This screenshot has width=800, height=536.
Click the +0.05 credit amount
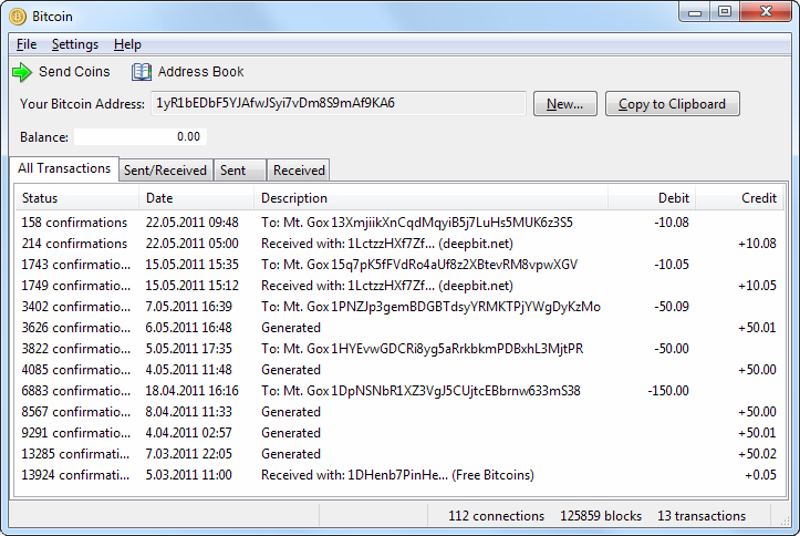(760, 475)
